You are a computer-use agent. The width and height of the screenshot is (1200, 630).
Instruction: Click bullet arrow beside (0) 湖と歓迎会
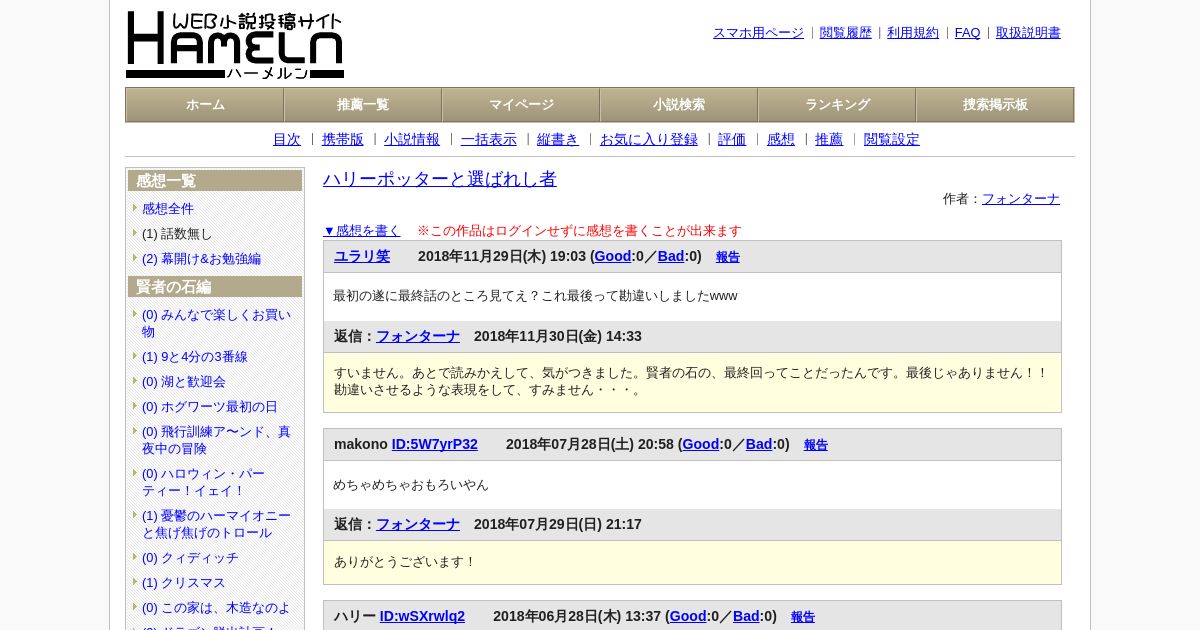[135, 381]
